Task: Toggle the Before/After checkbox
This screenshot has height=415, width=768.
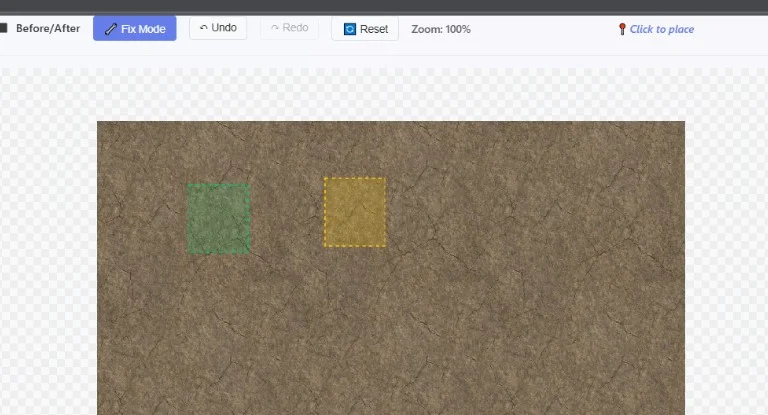Action: [3, 28]
